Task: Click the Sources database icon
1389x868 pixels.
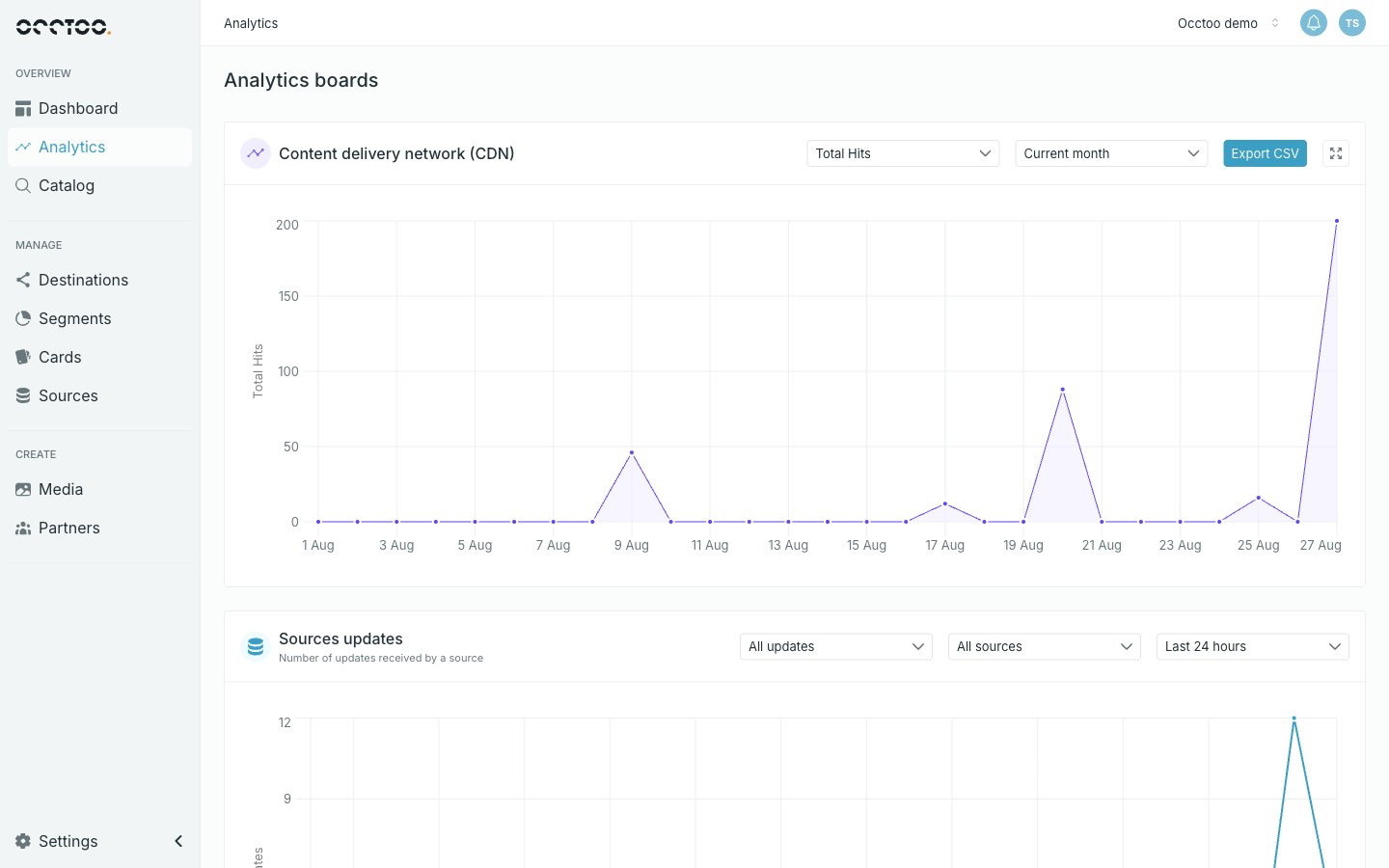Action: pyautogui.click(x=23, y=395)
